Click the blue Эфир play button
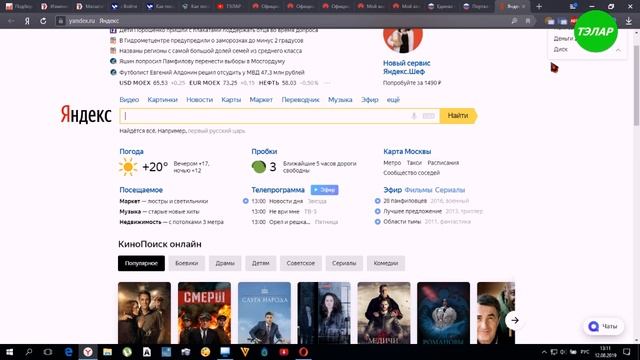Screen dimensions: 640x360 (324, 190)
